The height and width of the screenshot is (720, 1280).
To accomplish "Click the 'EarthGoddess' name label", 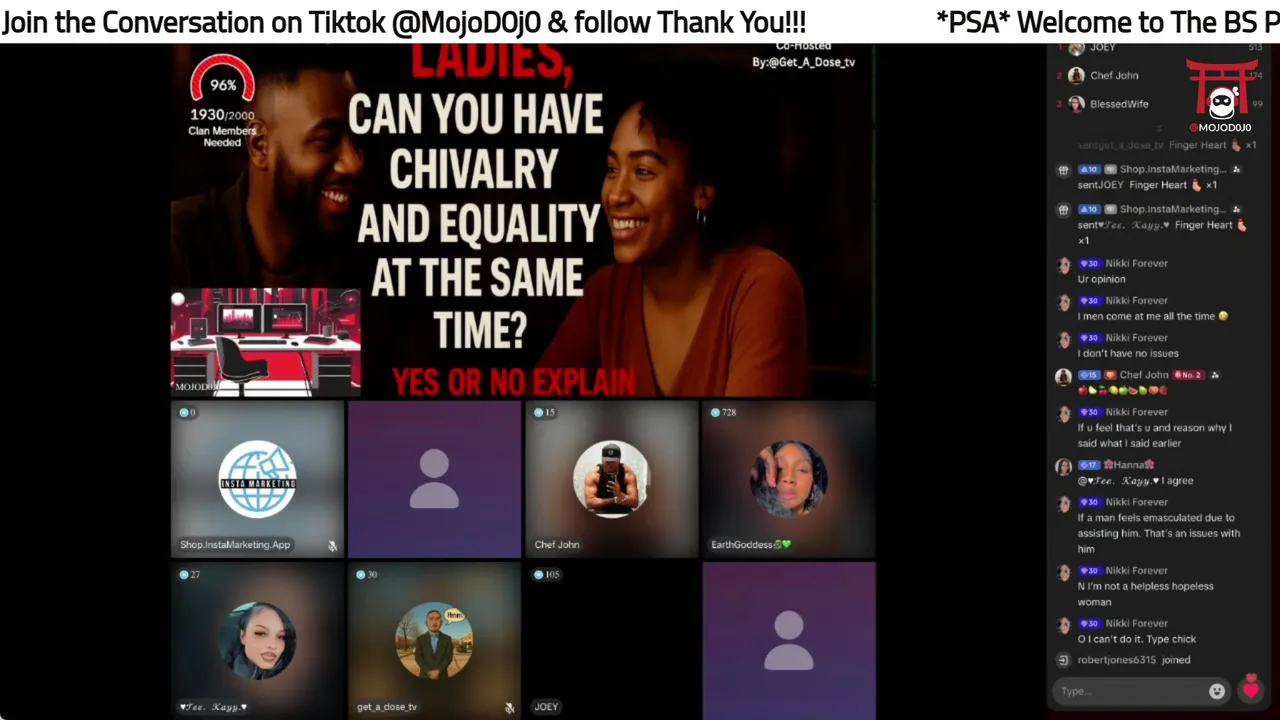I will tap(751, 545).
